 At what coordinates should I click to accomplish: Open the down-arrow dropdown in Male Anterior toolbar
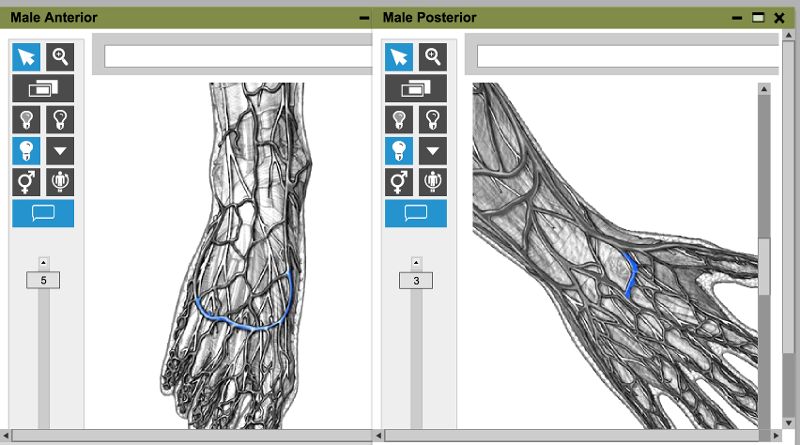point(60,151)
